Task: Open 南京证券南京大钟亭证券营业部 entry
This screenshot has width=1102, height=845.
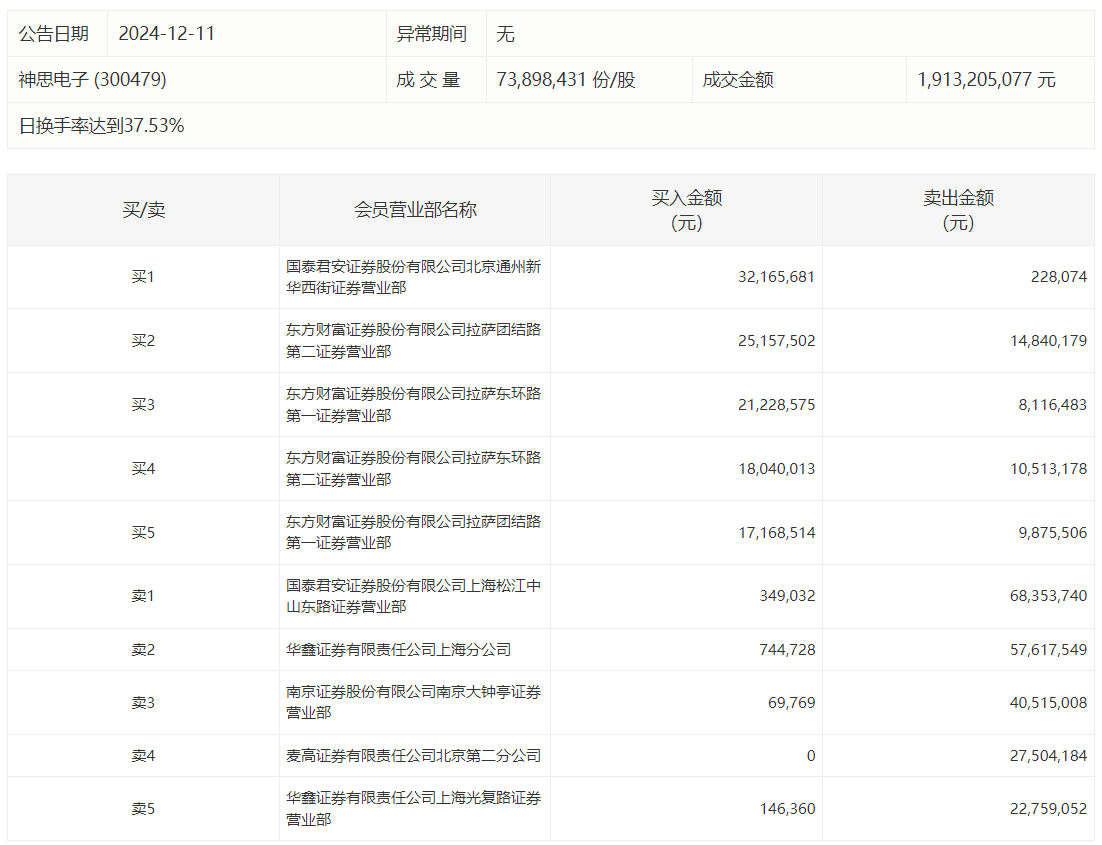Action: pos(413,702)
